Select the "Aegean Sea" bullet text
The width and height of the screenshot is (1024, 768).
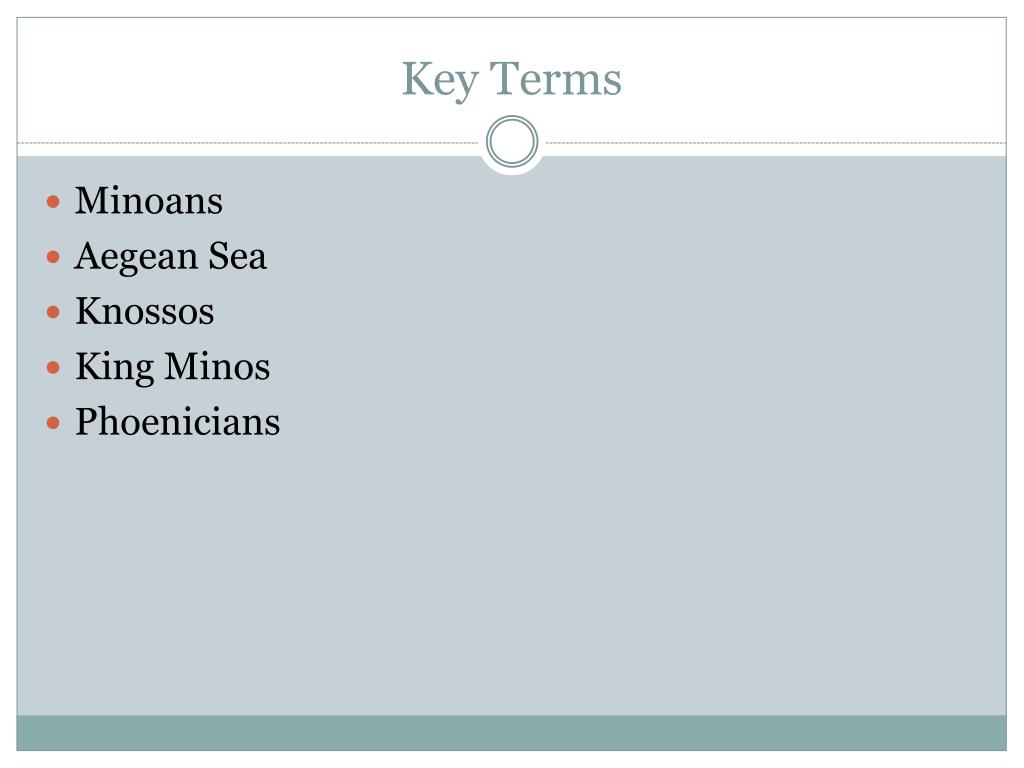tap(170, 257)
